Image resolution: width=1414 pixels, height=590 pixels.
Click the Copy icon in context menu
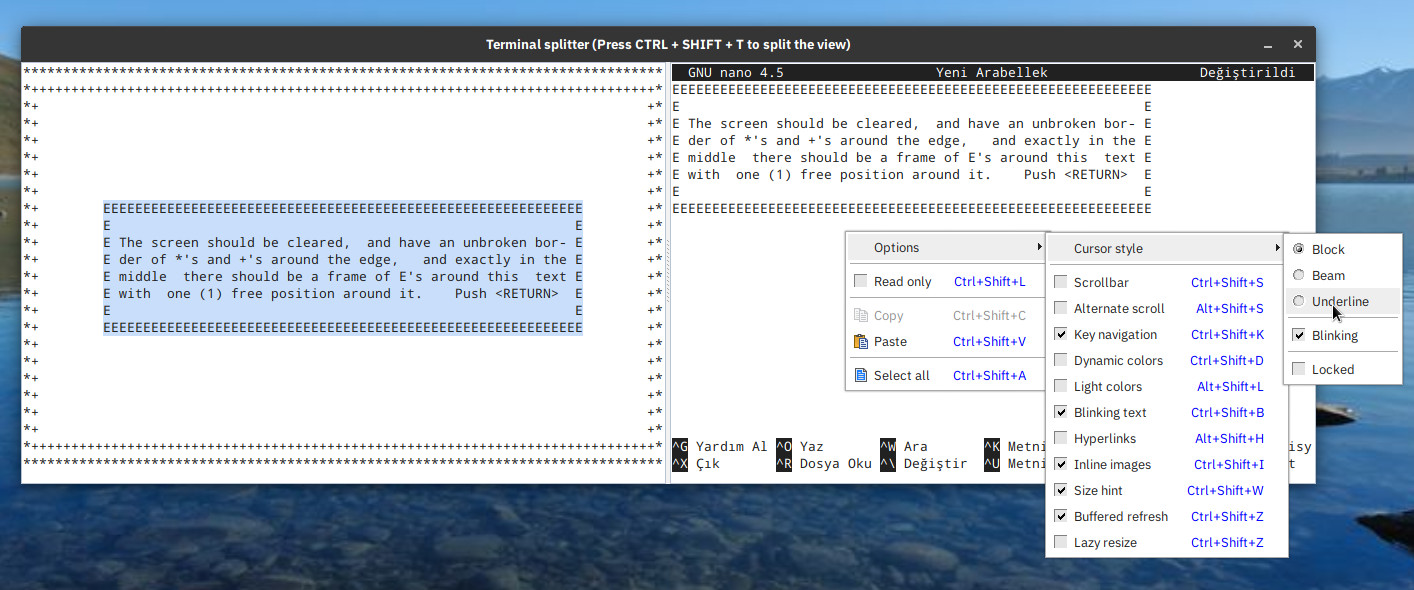860,316
